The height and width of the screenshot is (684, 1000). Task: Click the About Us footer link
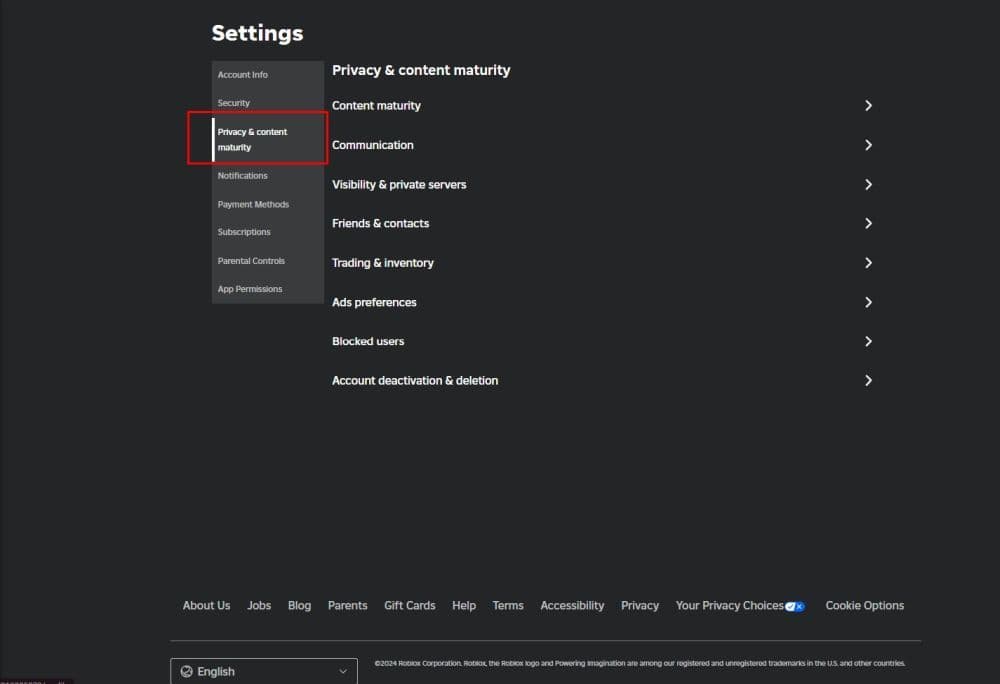(x=206, y=606)
